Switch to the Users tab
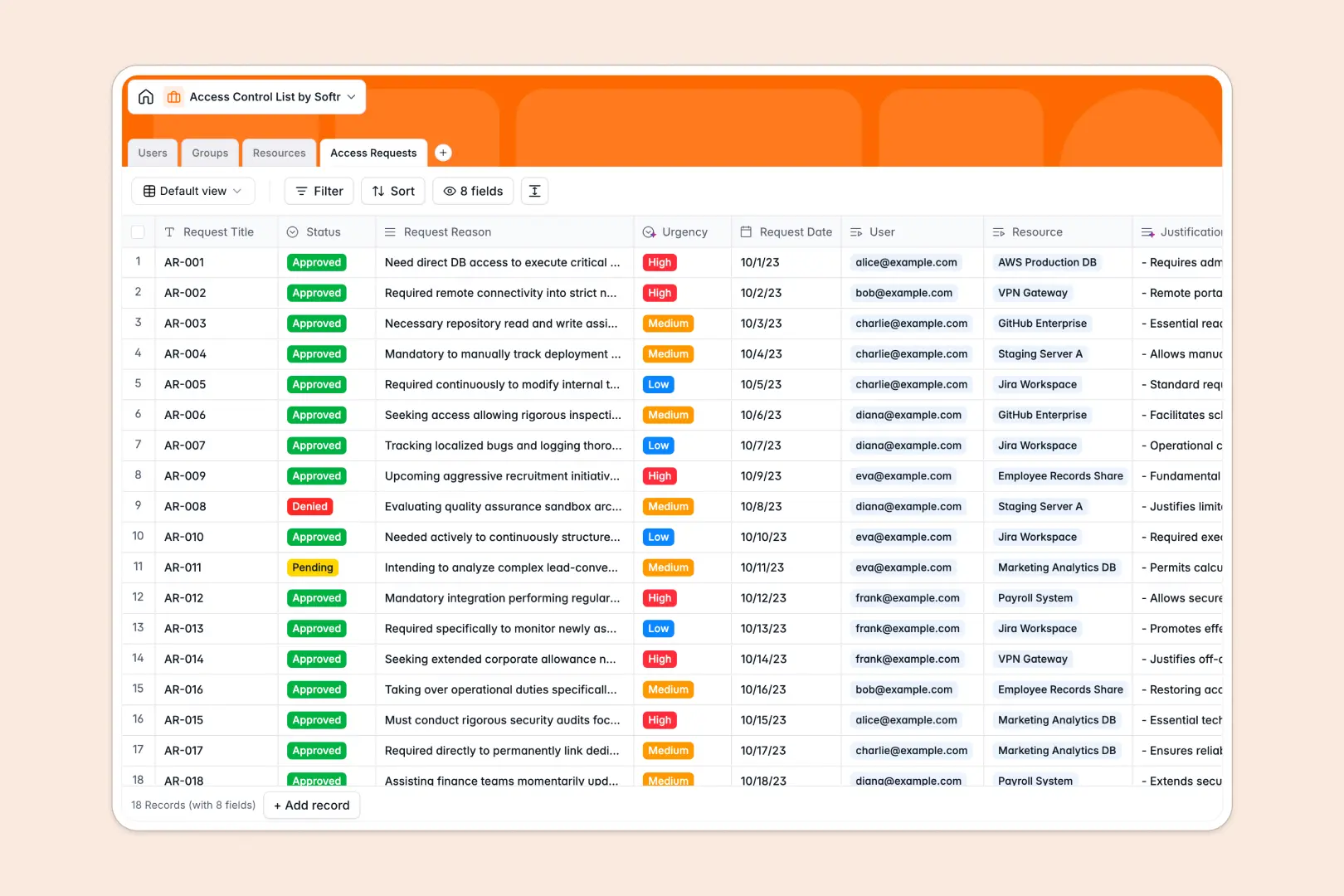The image size is (1344, 896). click(x=152, y=153)
